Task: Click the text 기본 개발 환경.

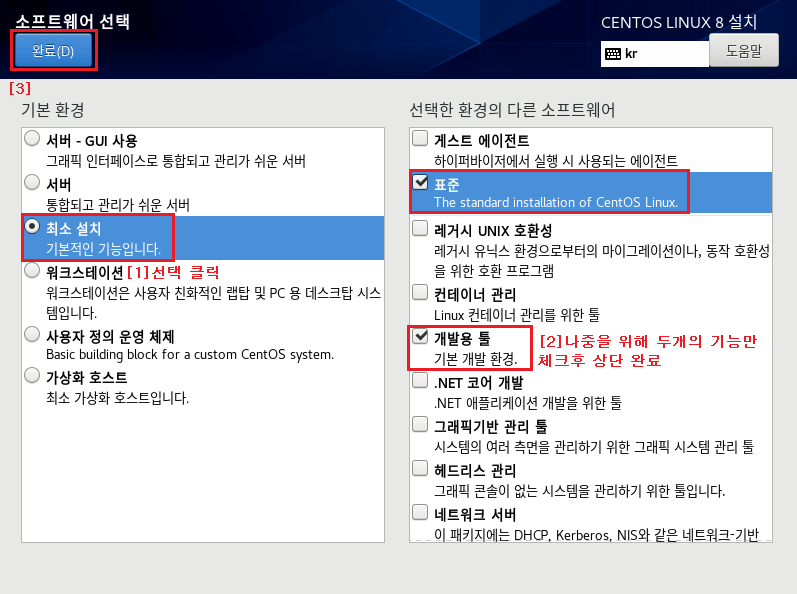Action: tap(476, 359)
